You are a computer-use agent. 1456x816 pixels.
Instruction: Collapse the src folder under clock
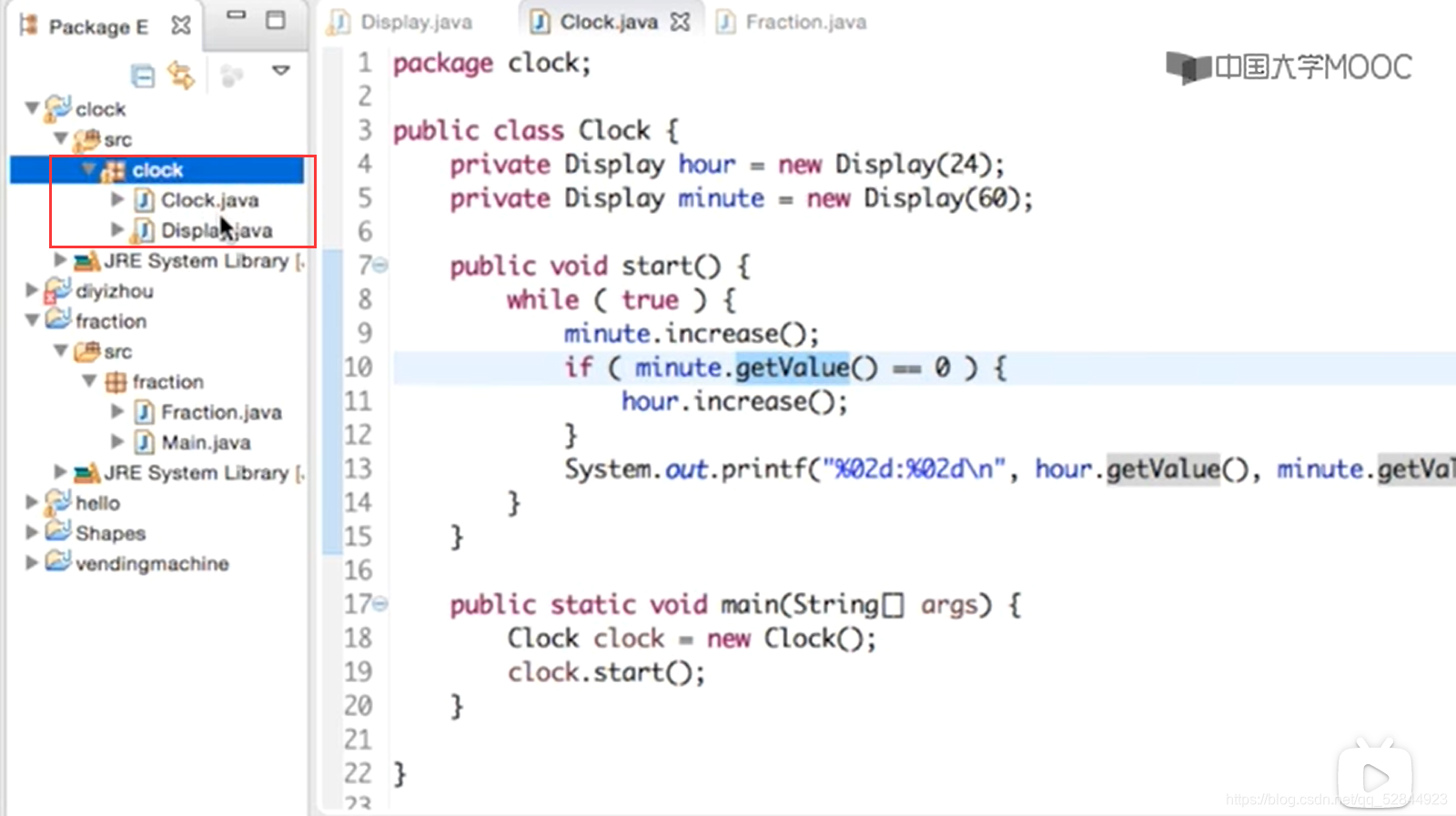click(61, 139)
